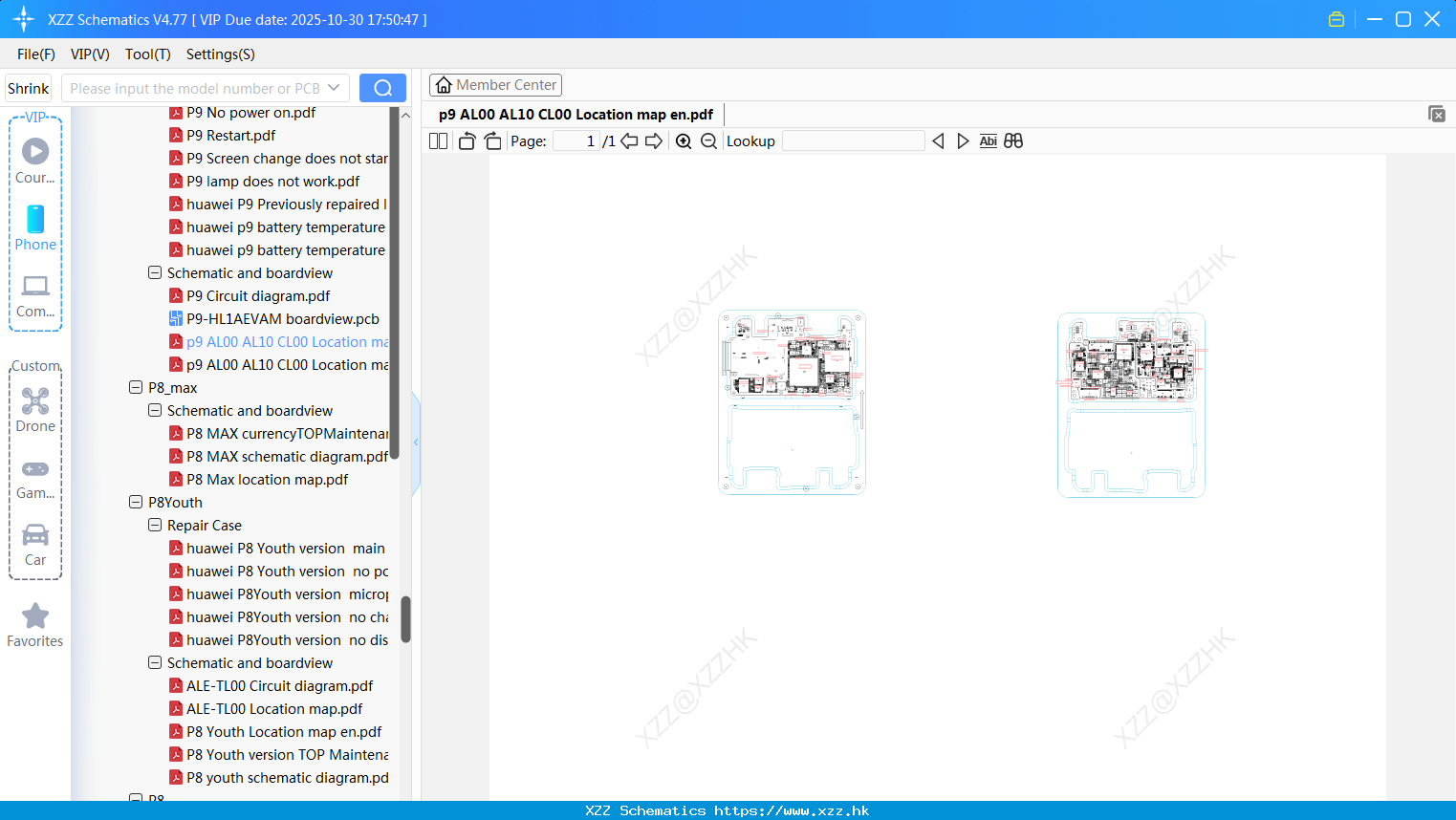The width and height of the screenshot is (1456, 820).
Task: Click the file tree scrollbar thumb
Action: click(405, 619)
